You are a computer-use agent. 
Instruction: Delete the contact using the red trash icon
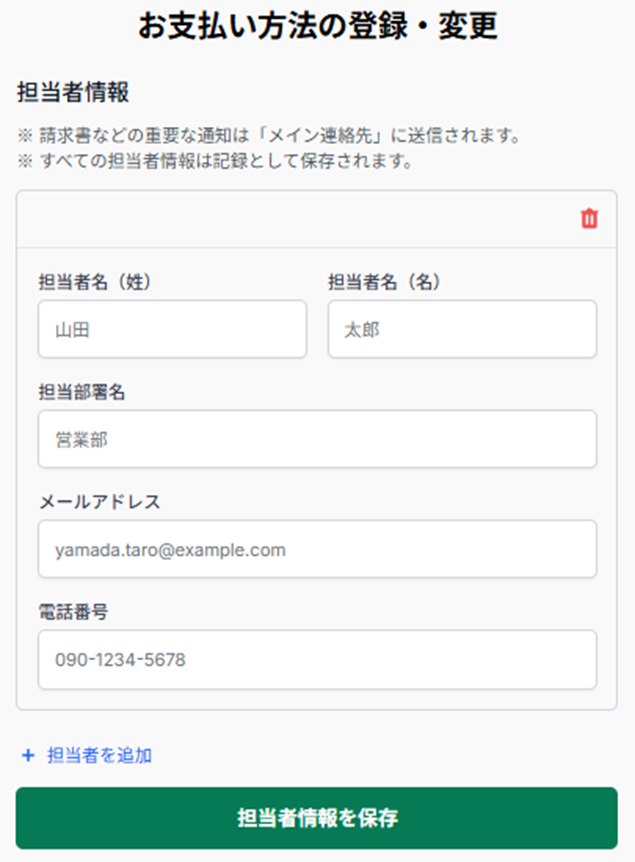pos(589,218)
